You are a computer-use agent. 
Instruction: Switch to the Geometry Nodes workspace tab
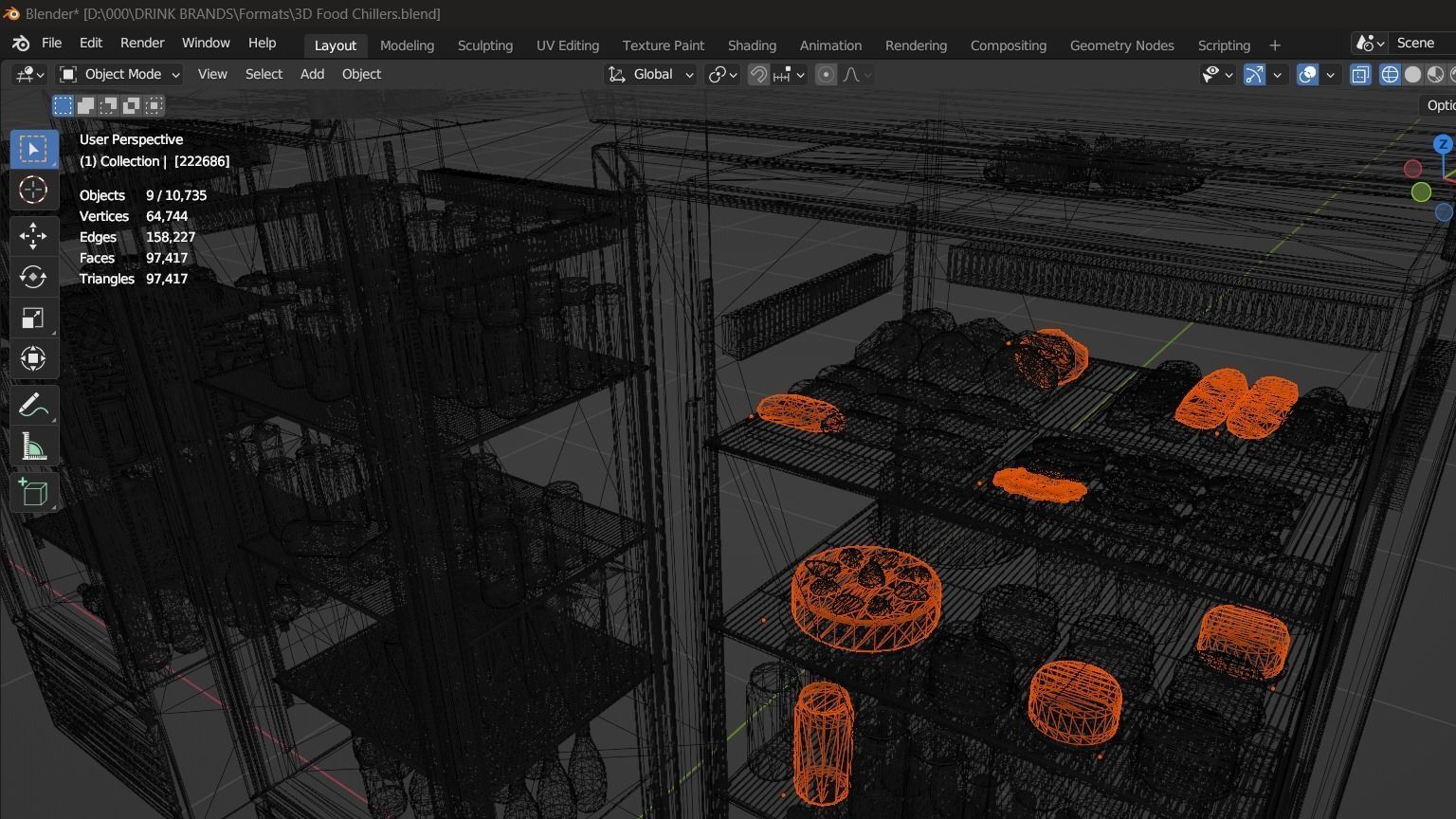click(x=1121, y=45)
